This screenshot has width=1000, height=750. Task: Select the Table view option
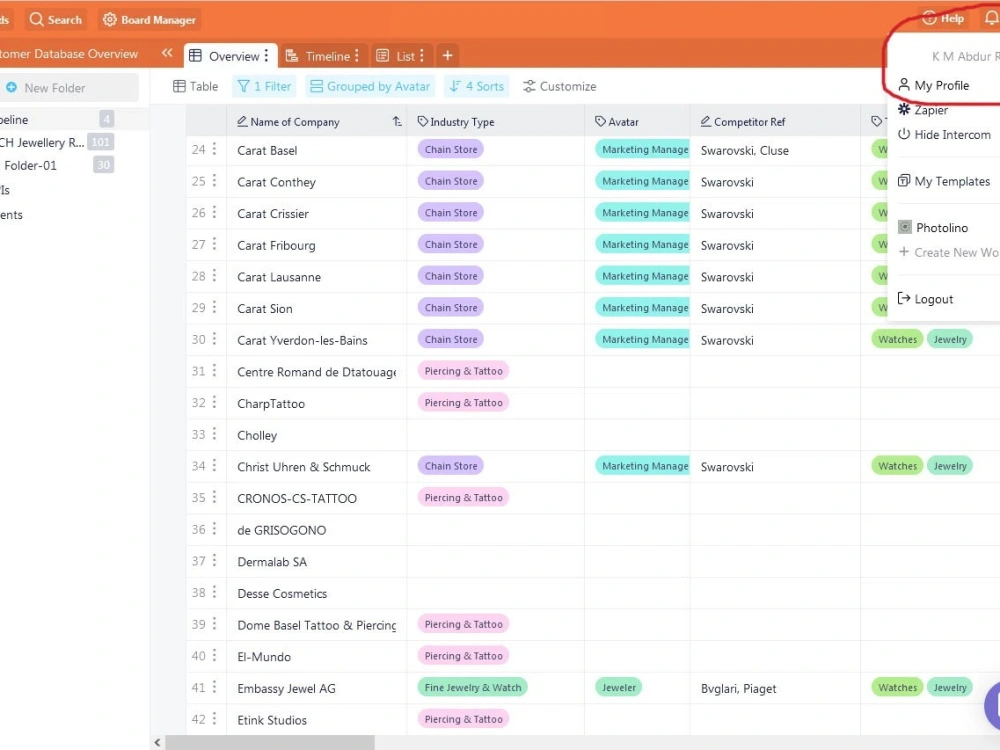coord(195,86)
